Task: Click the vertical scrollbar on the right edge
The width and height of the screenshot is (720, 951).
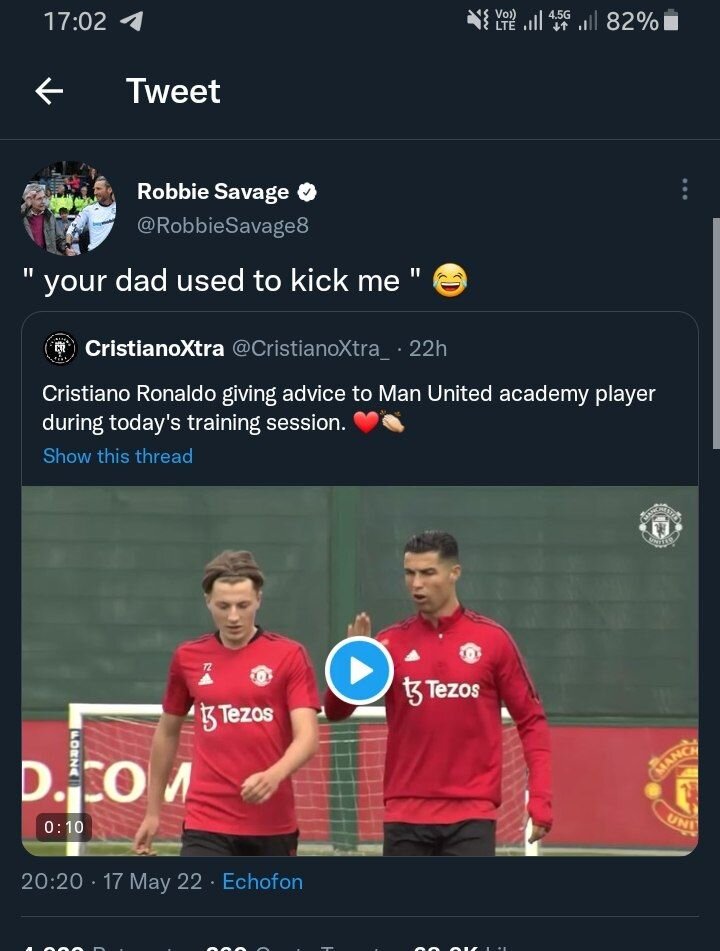Action: 714,330
